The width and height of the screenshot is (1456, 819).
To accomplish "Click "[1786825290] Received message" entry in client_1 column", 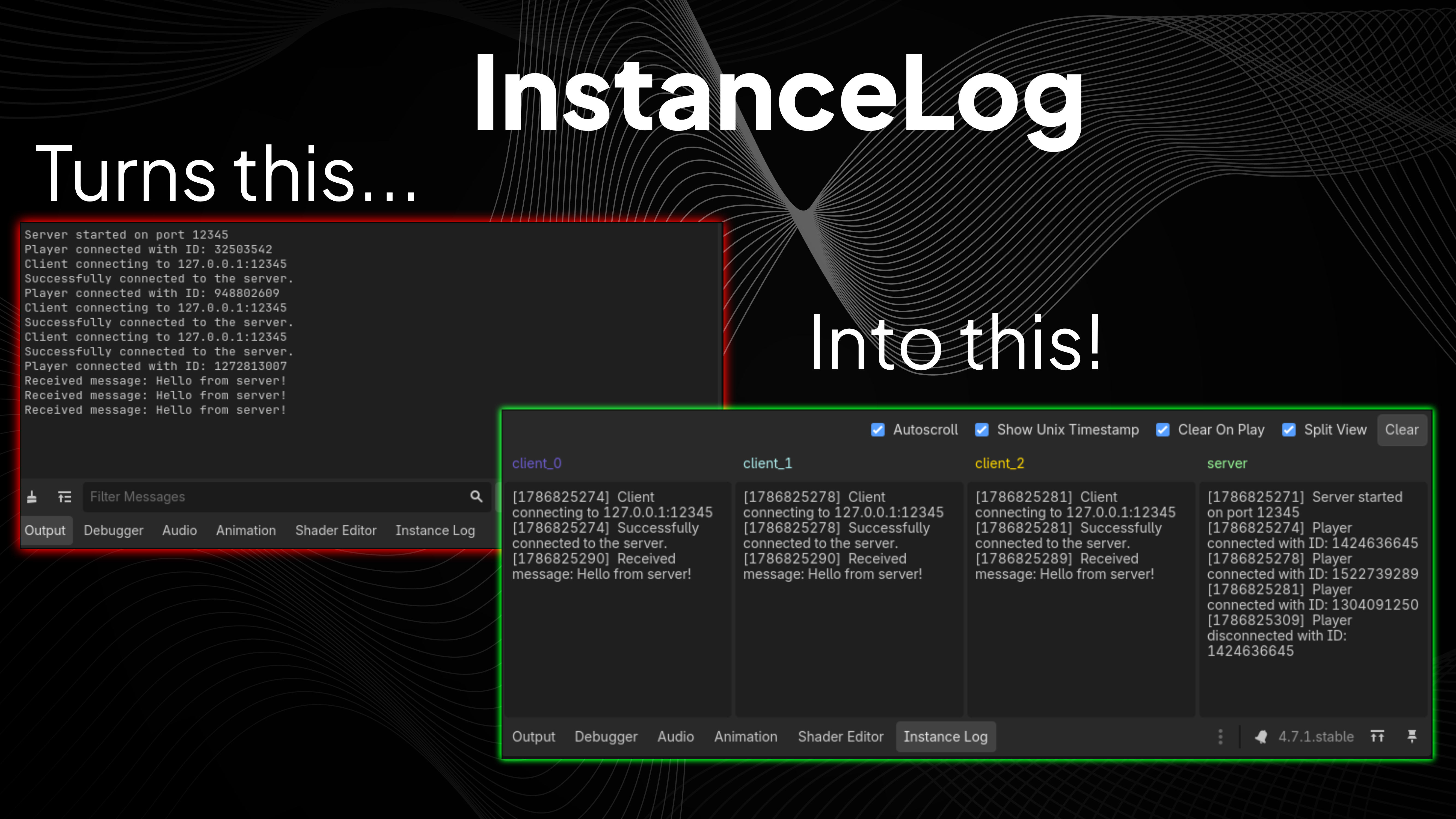I will click(832, 566).
